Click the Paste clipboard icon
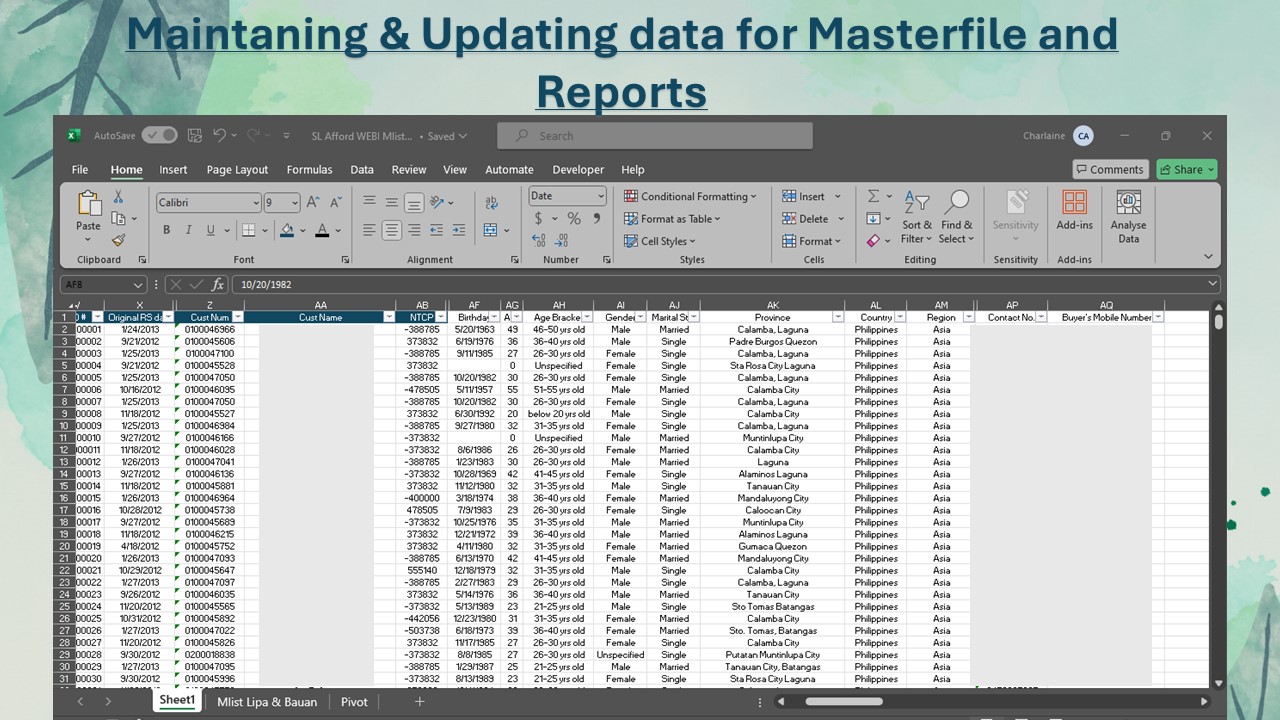The image size is (1280, 720). point(89,204)
